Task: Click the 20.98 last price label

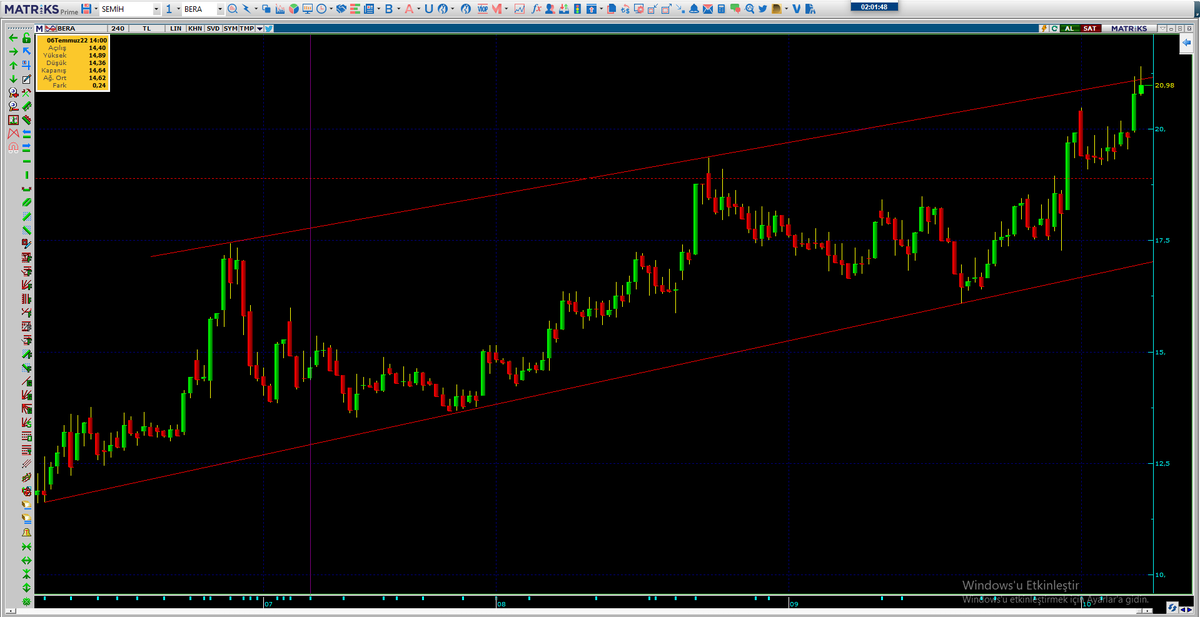Action: pos(1164,85)
